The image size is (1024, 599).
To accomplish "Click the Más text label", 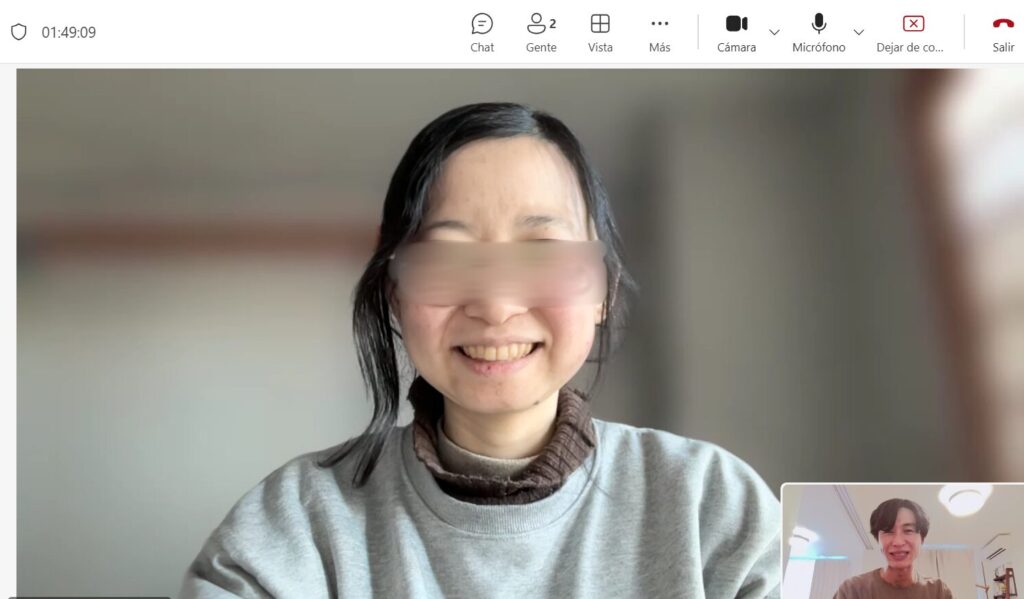I will click(659, 47).
